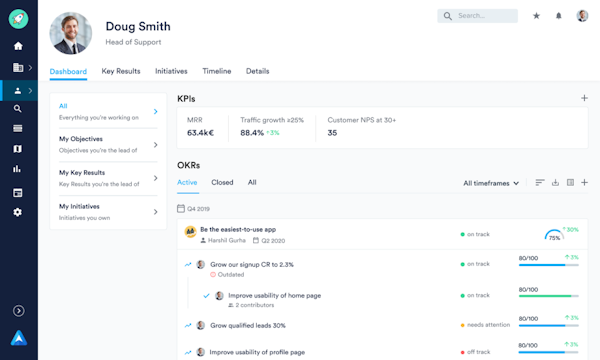This screenshot has height=360, width=600.
Task: Open My Initiatives chevron
Action: click(155, 212)
